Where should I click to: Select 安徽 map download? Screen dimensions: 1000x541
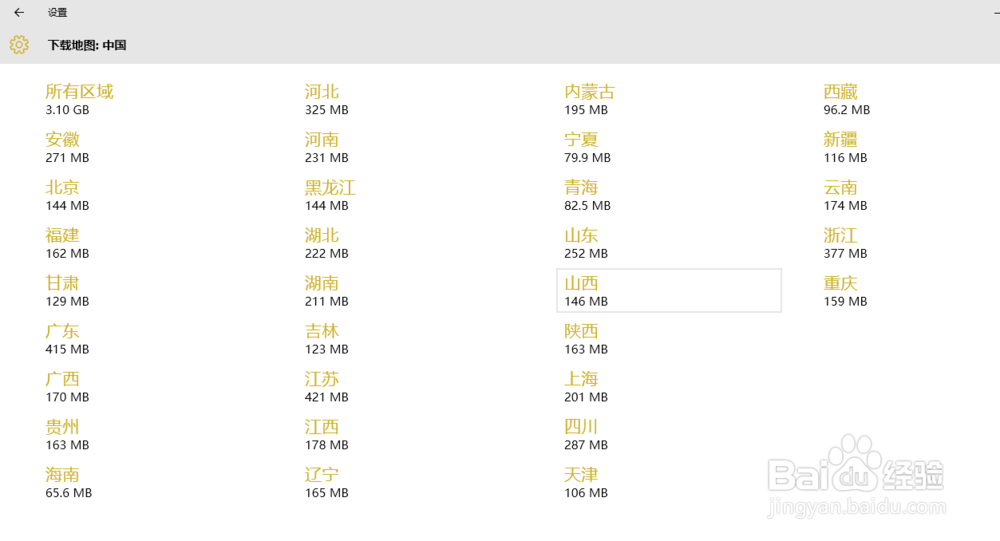point(67,147)
